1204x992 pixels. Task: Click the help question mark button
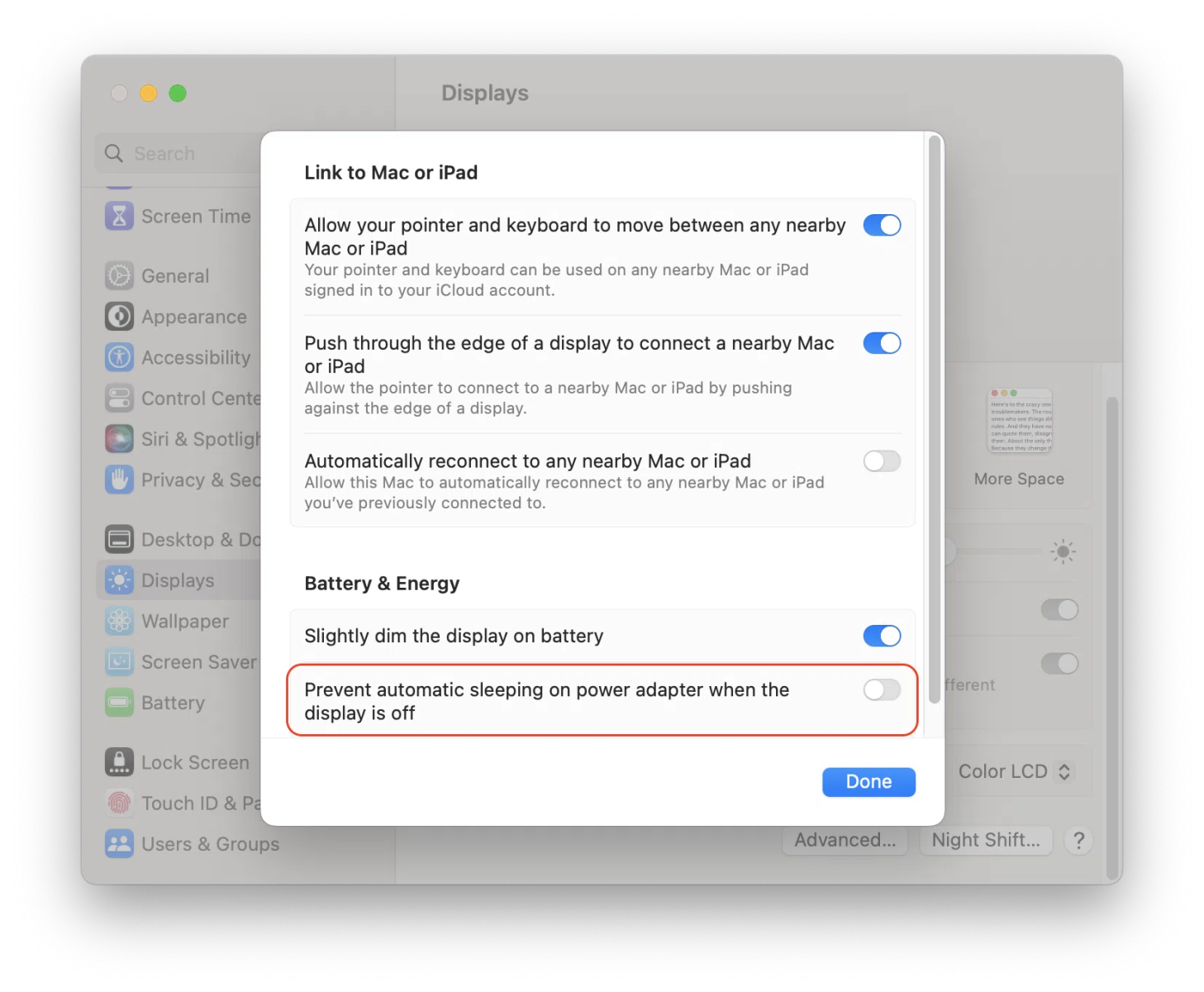tap(1078, 841)
